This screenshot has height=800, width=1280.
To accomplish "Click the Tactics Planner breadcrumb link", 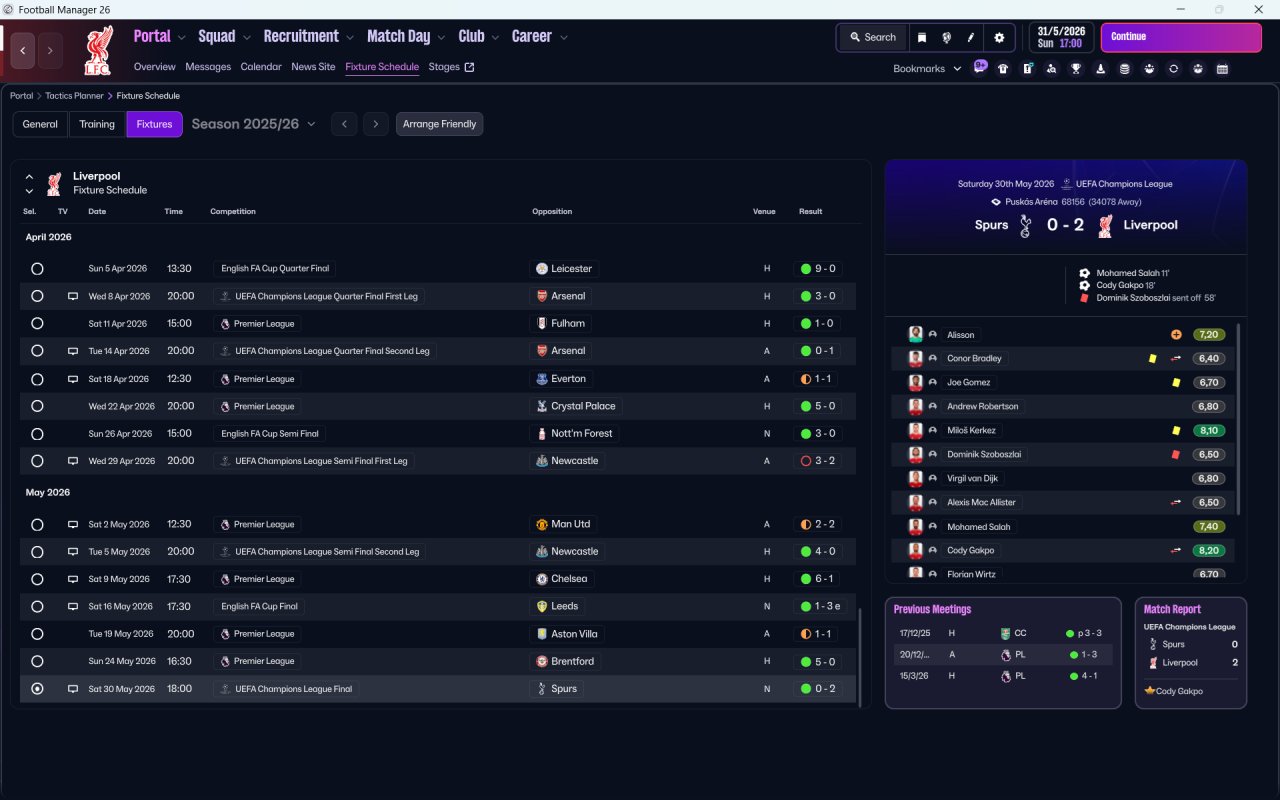I will pyautogui.click(x=74, y=96).
